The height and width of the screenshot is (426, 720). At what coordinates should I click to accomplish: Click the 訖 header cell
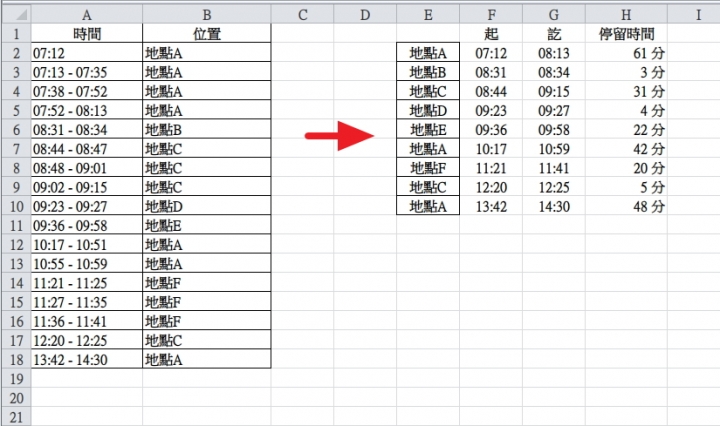[554, 33]
